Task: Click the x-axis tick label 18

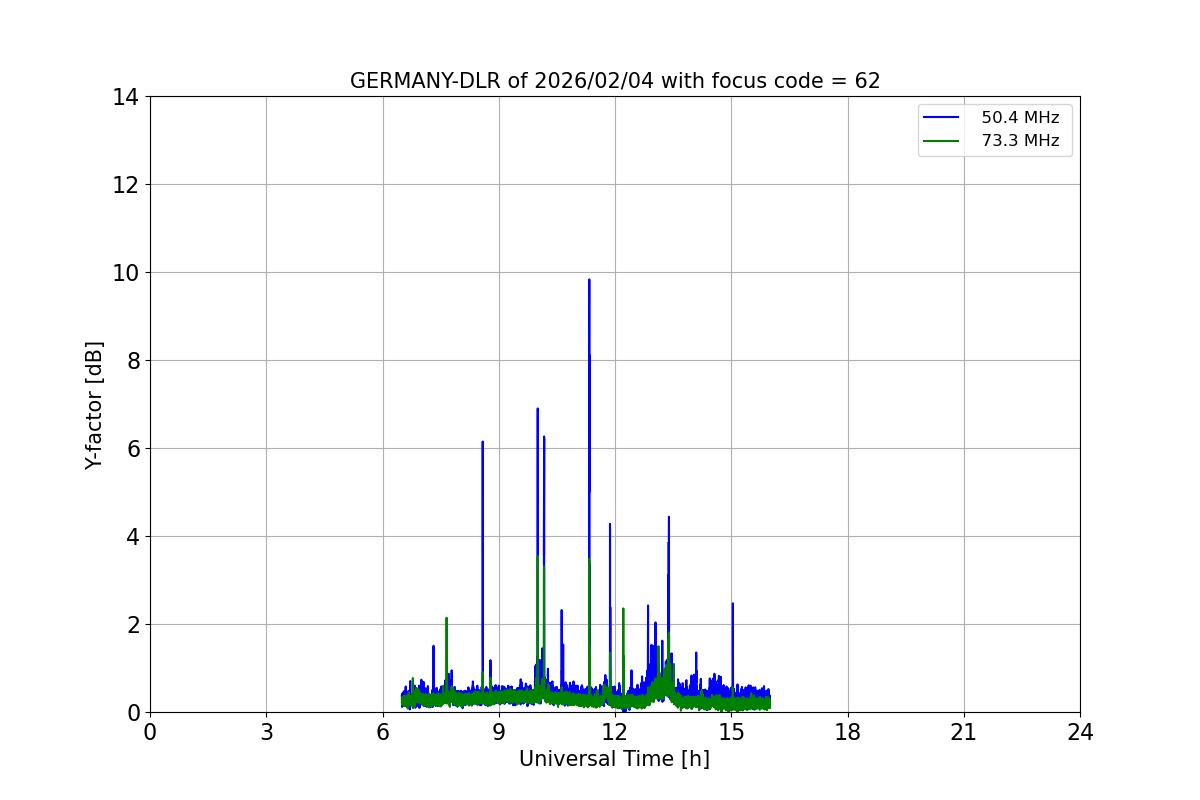Action: 848,732
